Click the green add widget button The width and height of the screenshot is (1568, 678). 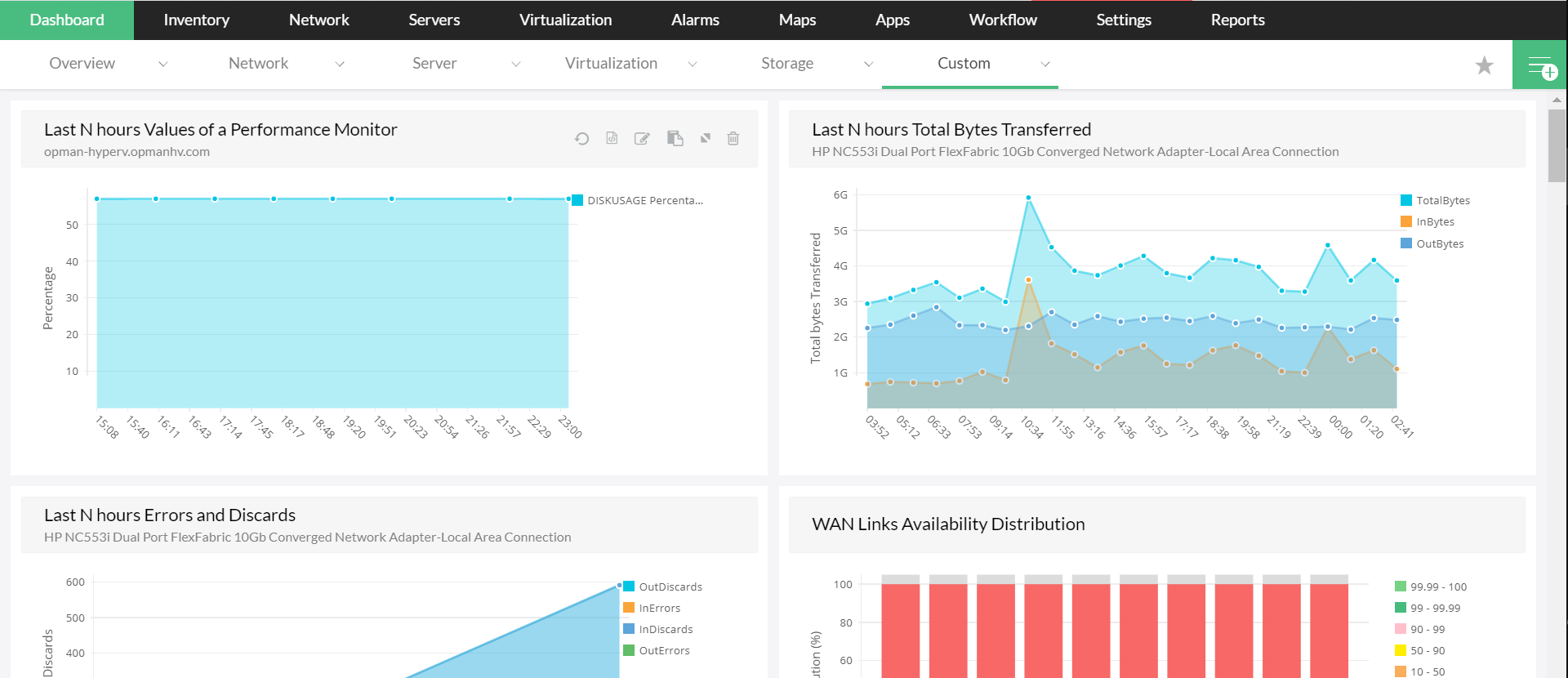tap(1539, 65)
